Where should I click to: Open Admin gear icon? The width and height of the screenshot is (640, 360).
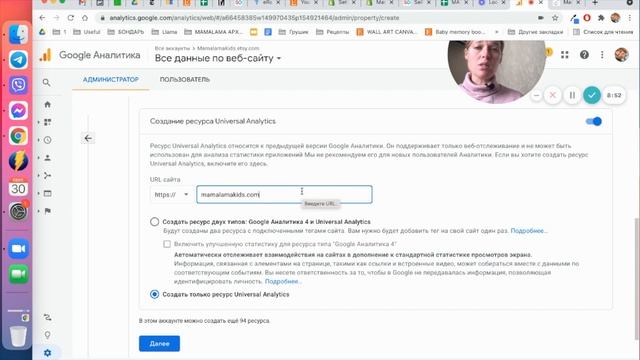(47, 353)
